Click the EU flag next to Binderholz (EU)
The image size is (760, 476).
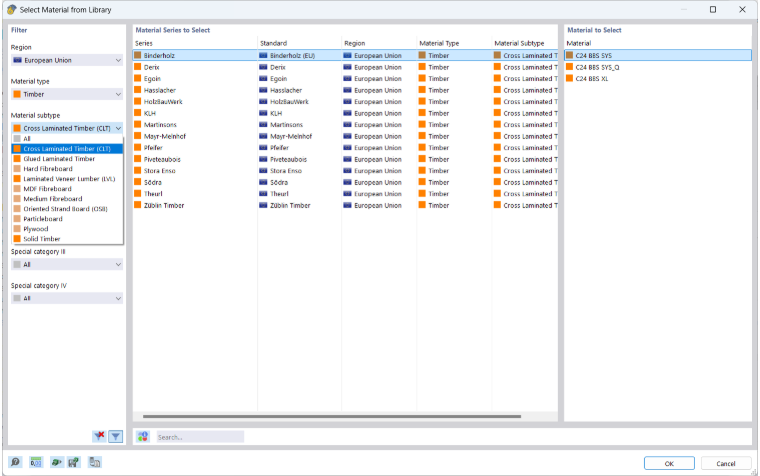263,55
